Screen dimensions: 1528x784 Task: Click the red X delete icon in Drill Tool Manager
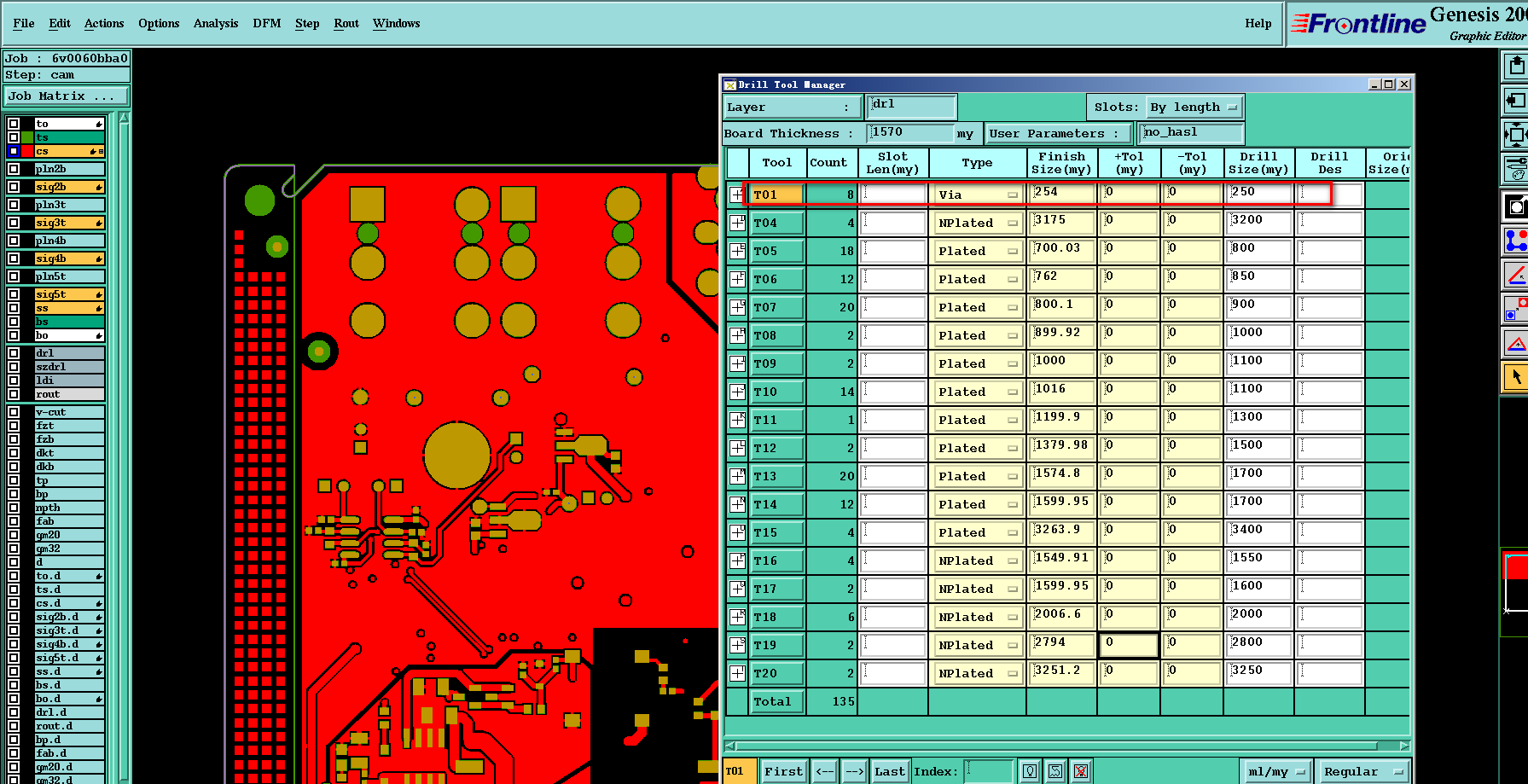[1081, 771]
